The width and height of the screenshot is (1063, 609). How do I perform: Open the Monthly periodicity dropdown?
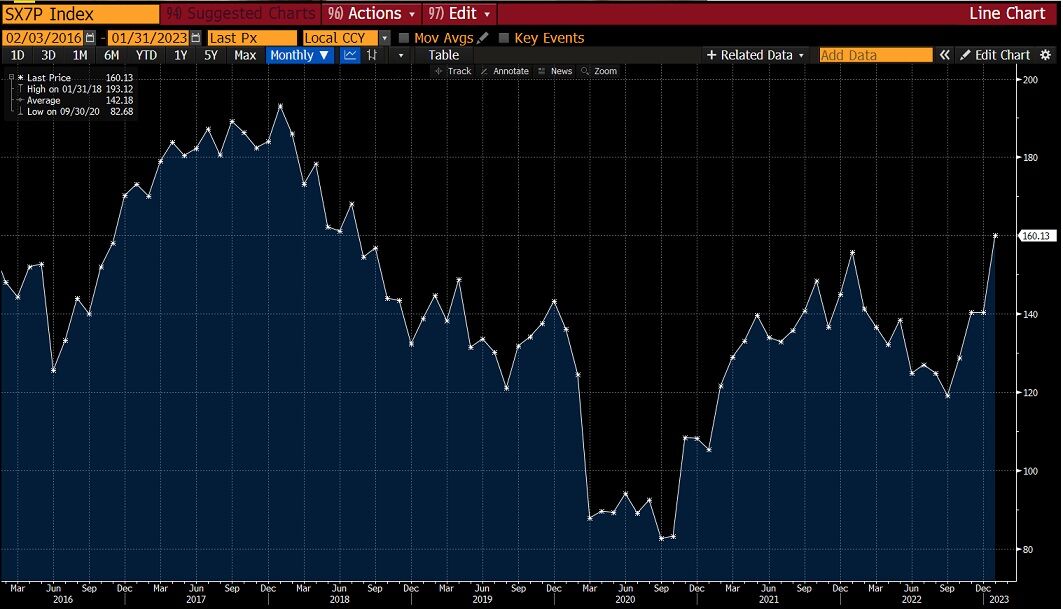(299, 56)
